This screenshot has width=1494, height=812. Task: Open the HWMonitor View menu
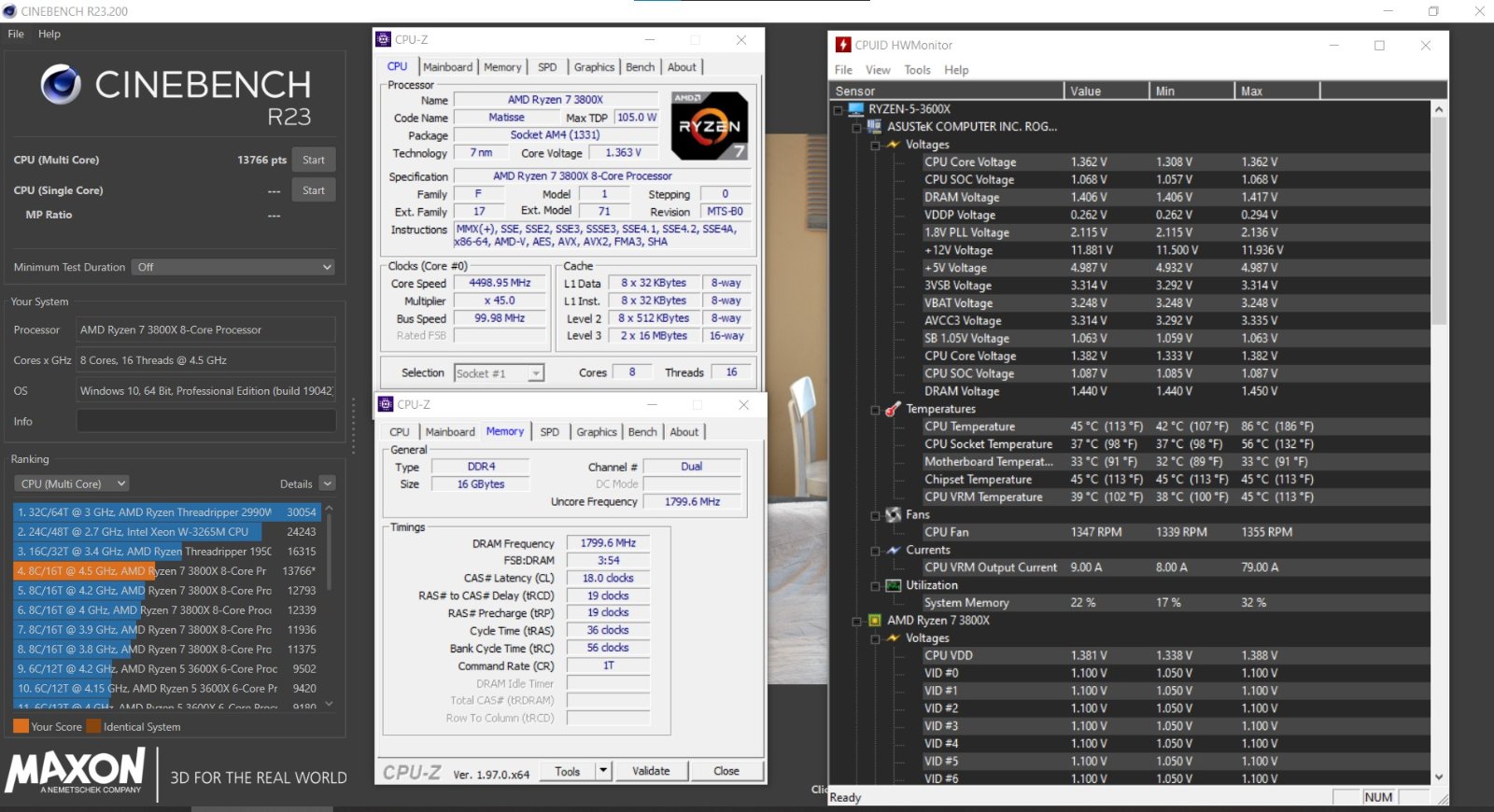pos(878,70)
